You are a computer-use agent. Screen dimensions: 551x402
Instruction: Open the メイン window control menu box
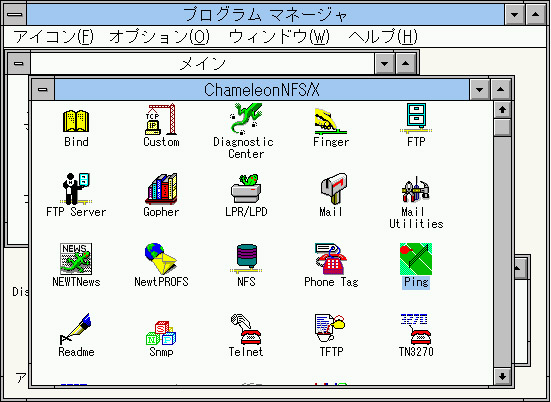(x=19, y=64)
